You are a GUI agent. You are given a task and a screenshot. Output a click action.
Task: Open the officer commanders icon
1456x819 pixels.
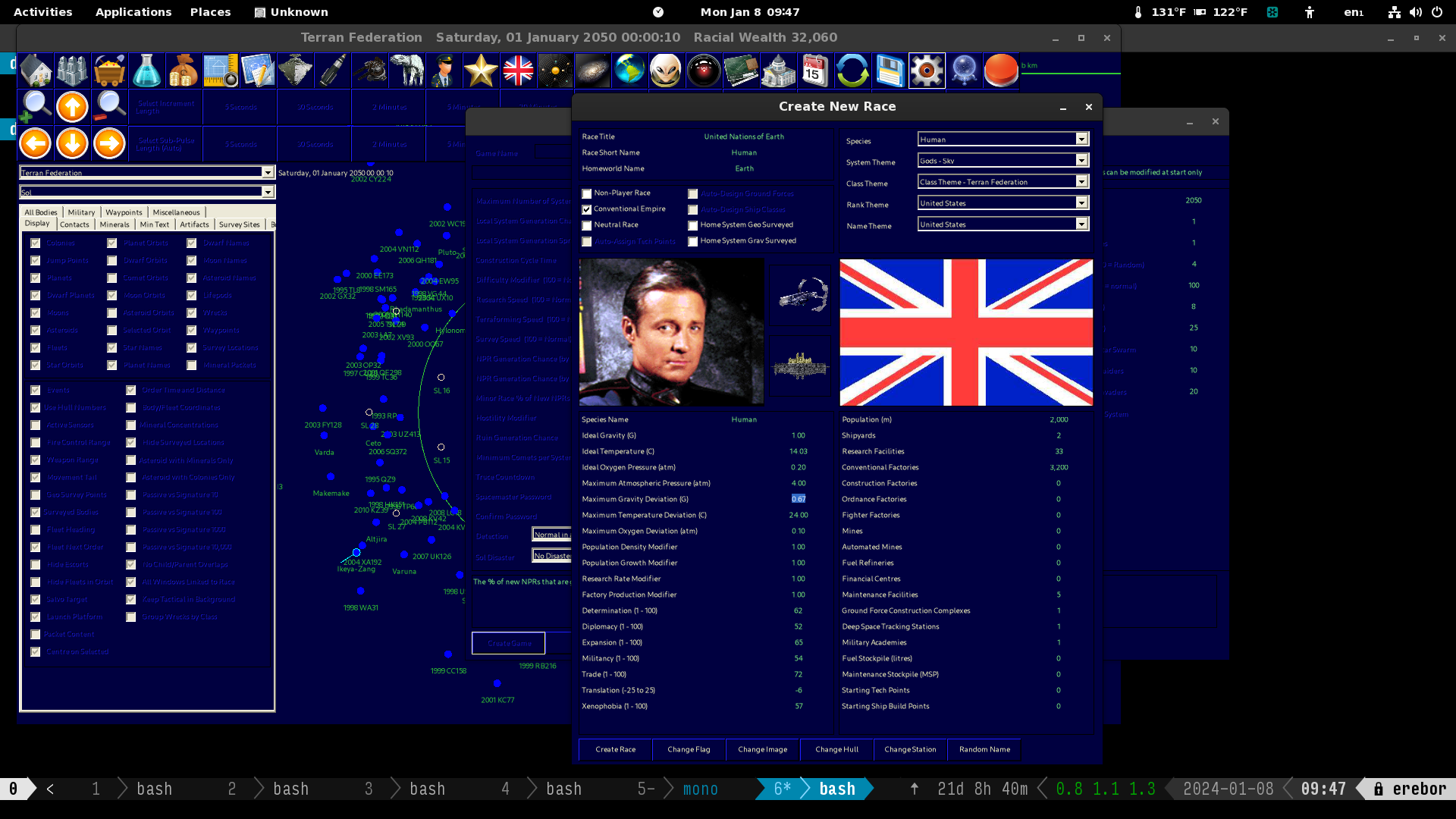444,71
